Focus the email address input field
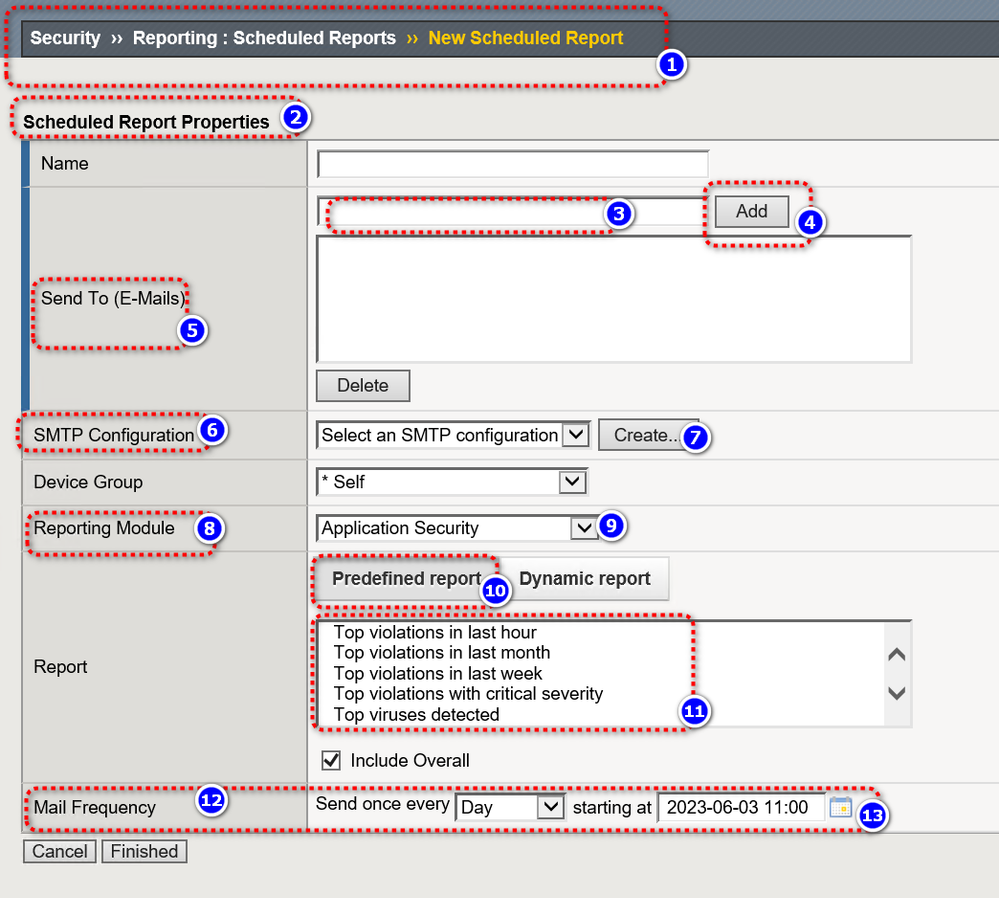The height and width of the screenshot is (898, 999). (x=512, y=212)
